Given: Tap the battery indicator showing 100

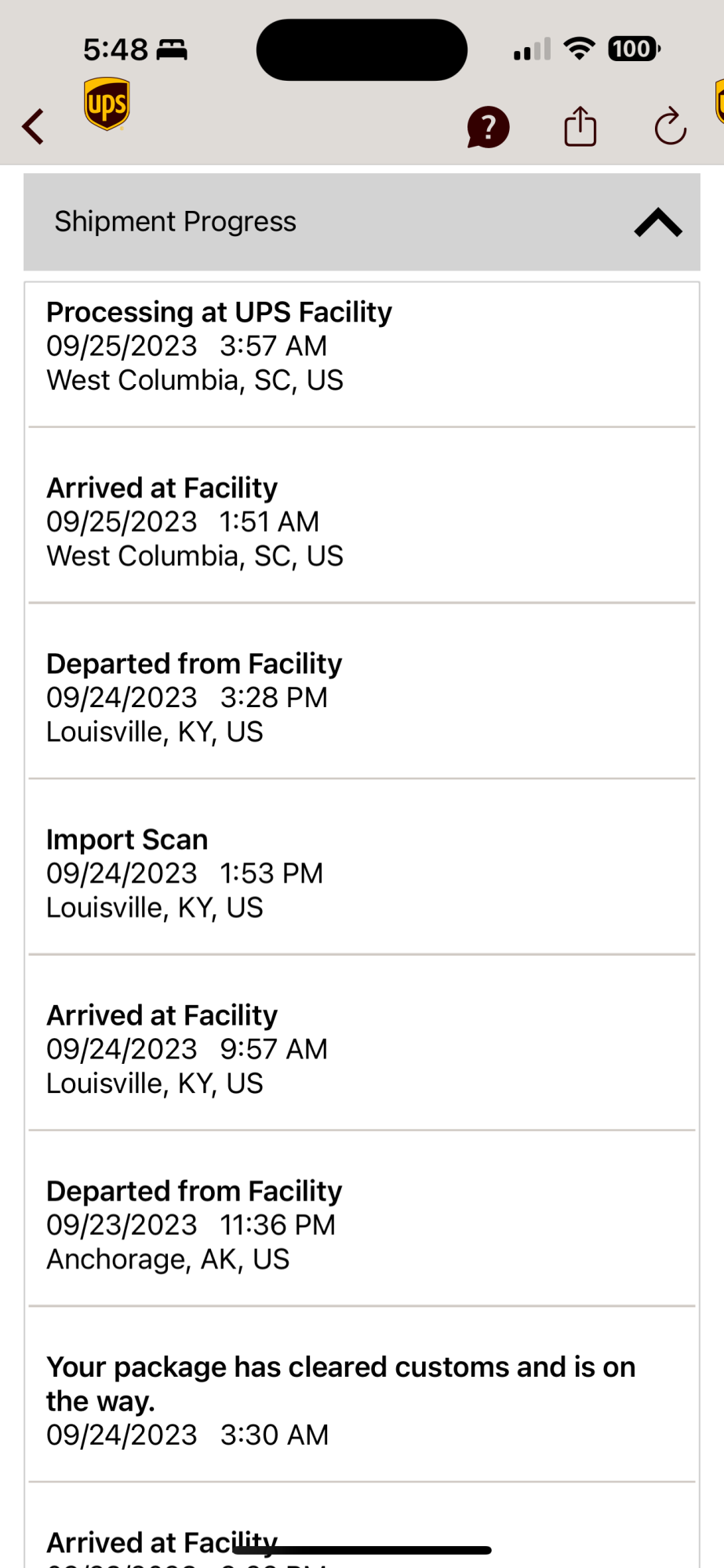Looking at the screenshot, I should pyautogui.click(x=634, y=49).
